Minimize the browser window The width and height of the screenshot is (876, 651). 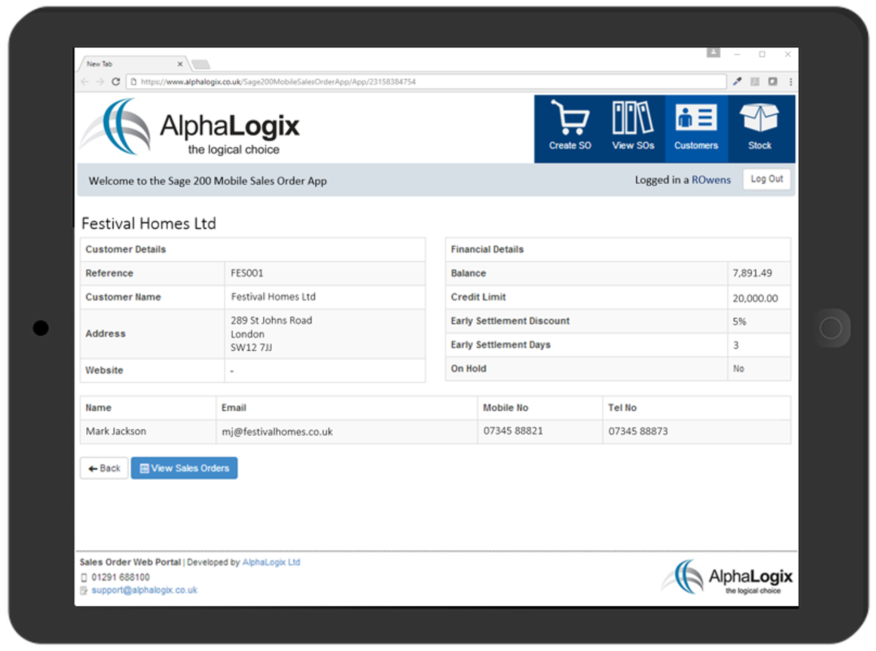click(737, 54)
